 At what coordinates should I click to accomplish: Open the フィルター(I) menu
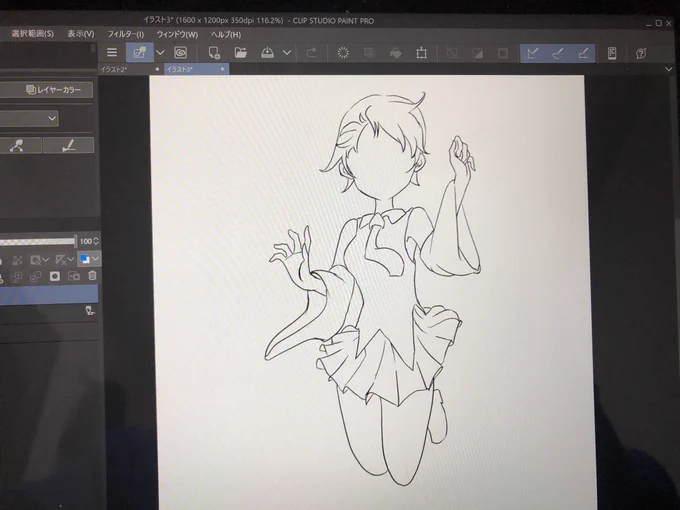pos(125,34)
